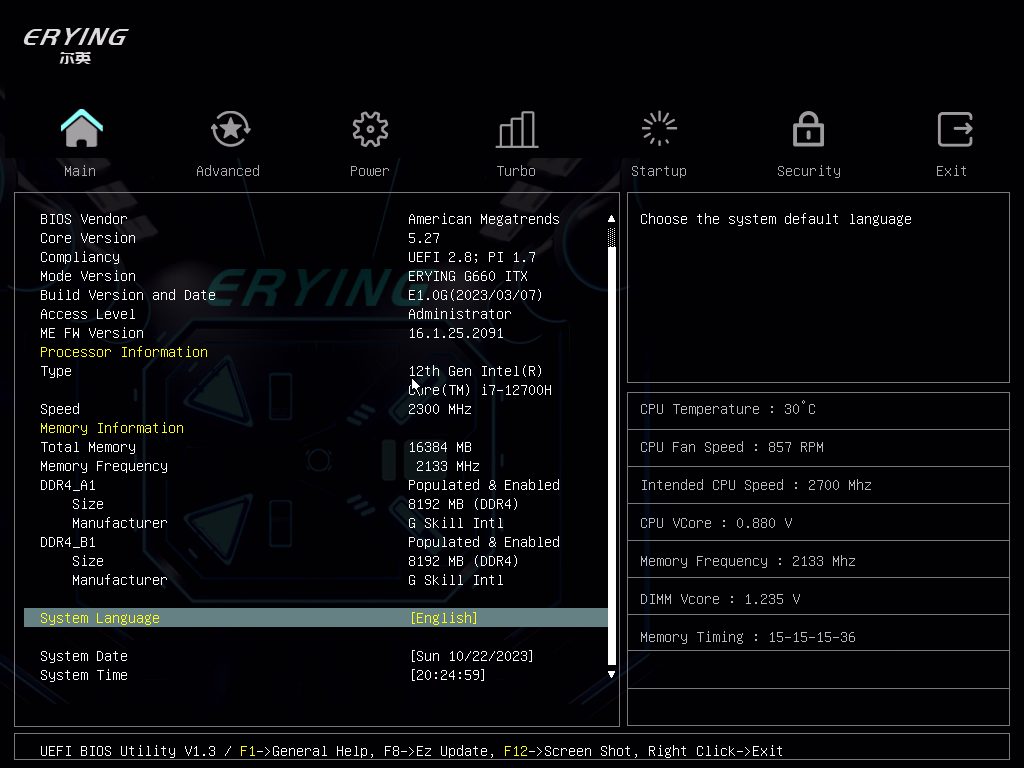Click the scrollbar down arrow

612,675
